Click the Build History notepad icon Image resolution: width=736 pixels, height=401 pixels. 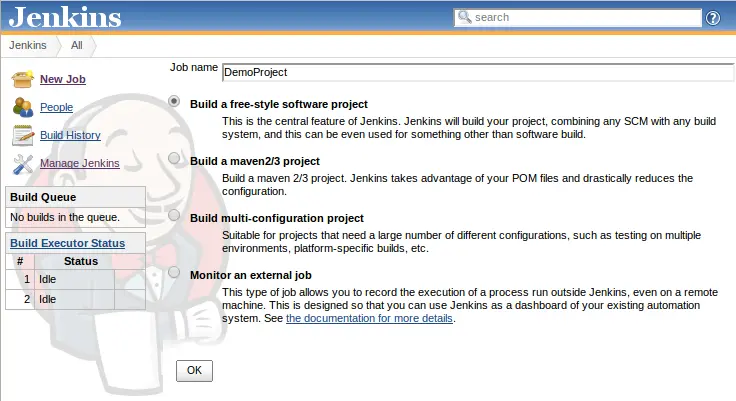23,135
